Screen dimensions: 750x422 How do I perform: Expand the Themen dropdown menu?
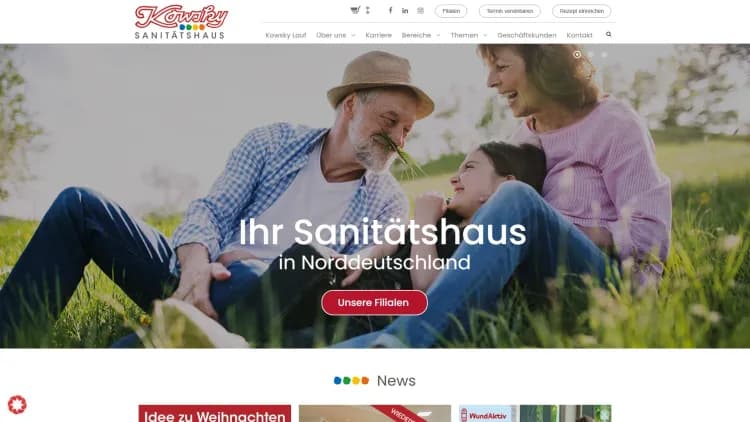tap(469, 35)
